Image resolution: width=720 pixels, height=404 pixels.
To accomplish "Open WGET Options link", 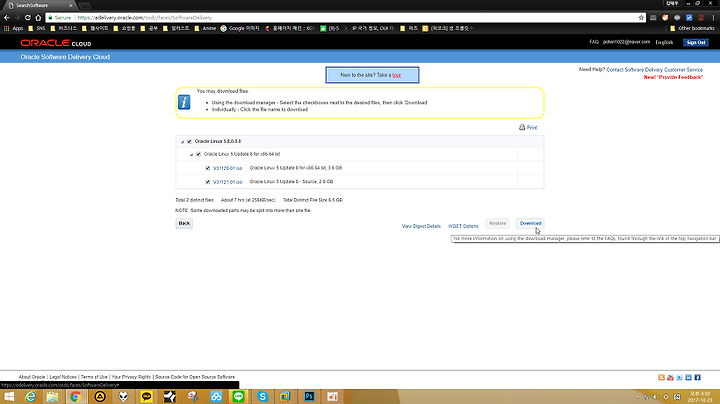I will click(x=463, y=226).
